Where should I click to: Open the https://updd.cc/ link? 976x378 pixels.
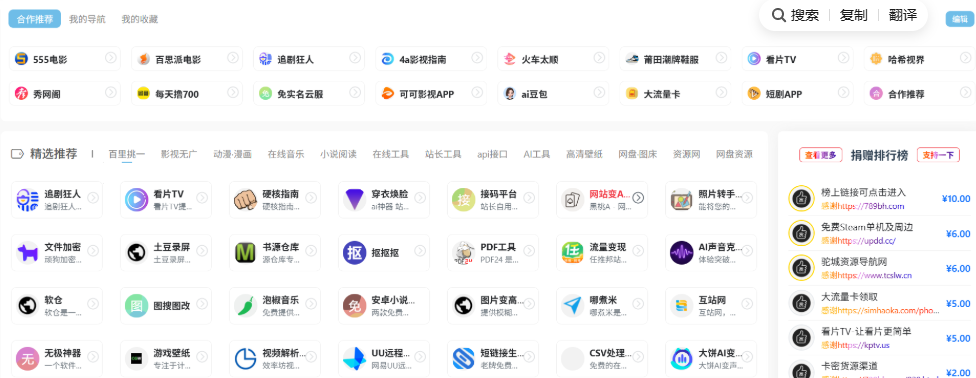point(866,240)
